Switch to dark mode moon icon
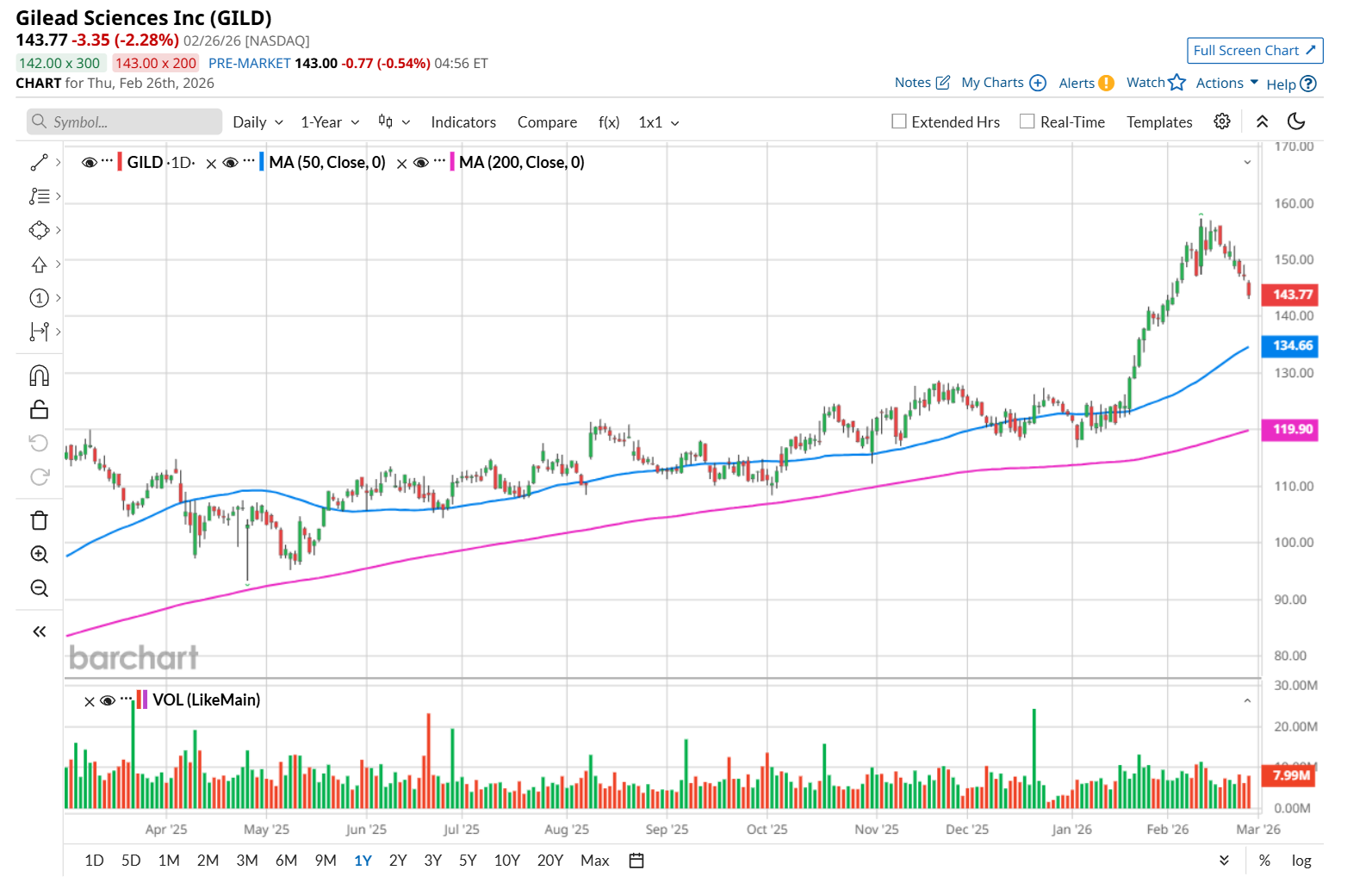This screenshot has height=889, width=1372. click(x=1295, y=121)
